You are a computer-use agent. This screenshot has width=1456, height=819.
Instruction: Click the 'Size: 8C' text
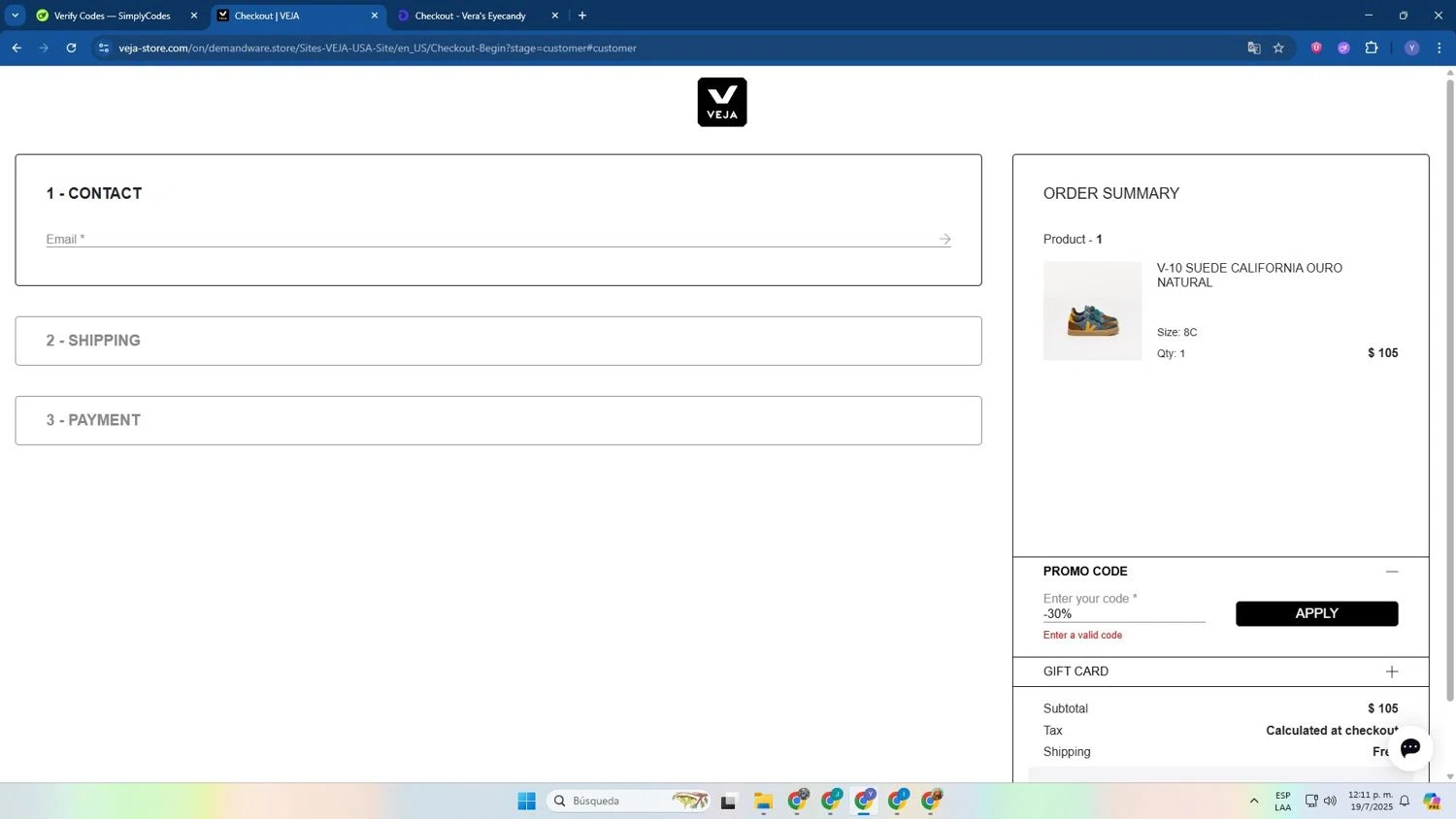[x=1176, y=332]
